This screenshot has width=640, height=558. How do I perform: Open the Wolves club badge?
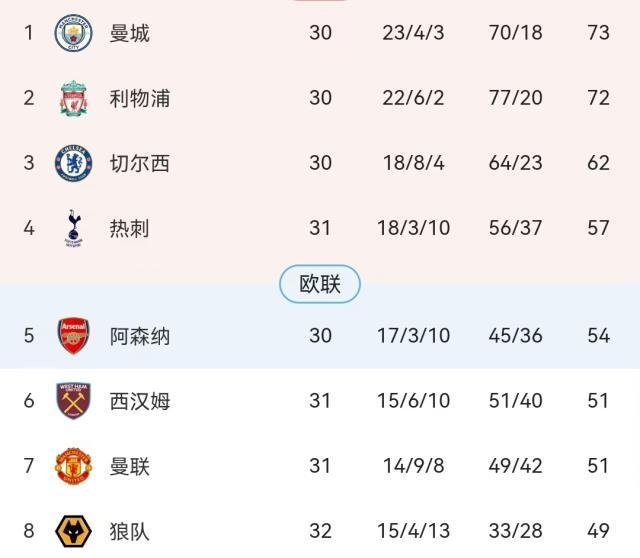pyautogui.click(x=73, y=531)
